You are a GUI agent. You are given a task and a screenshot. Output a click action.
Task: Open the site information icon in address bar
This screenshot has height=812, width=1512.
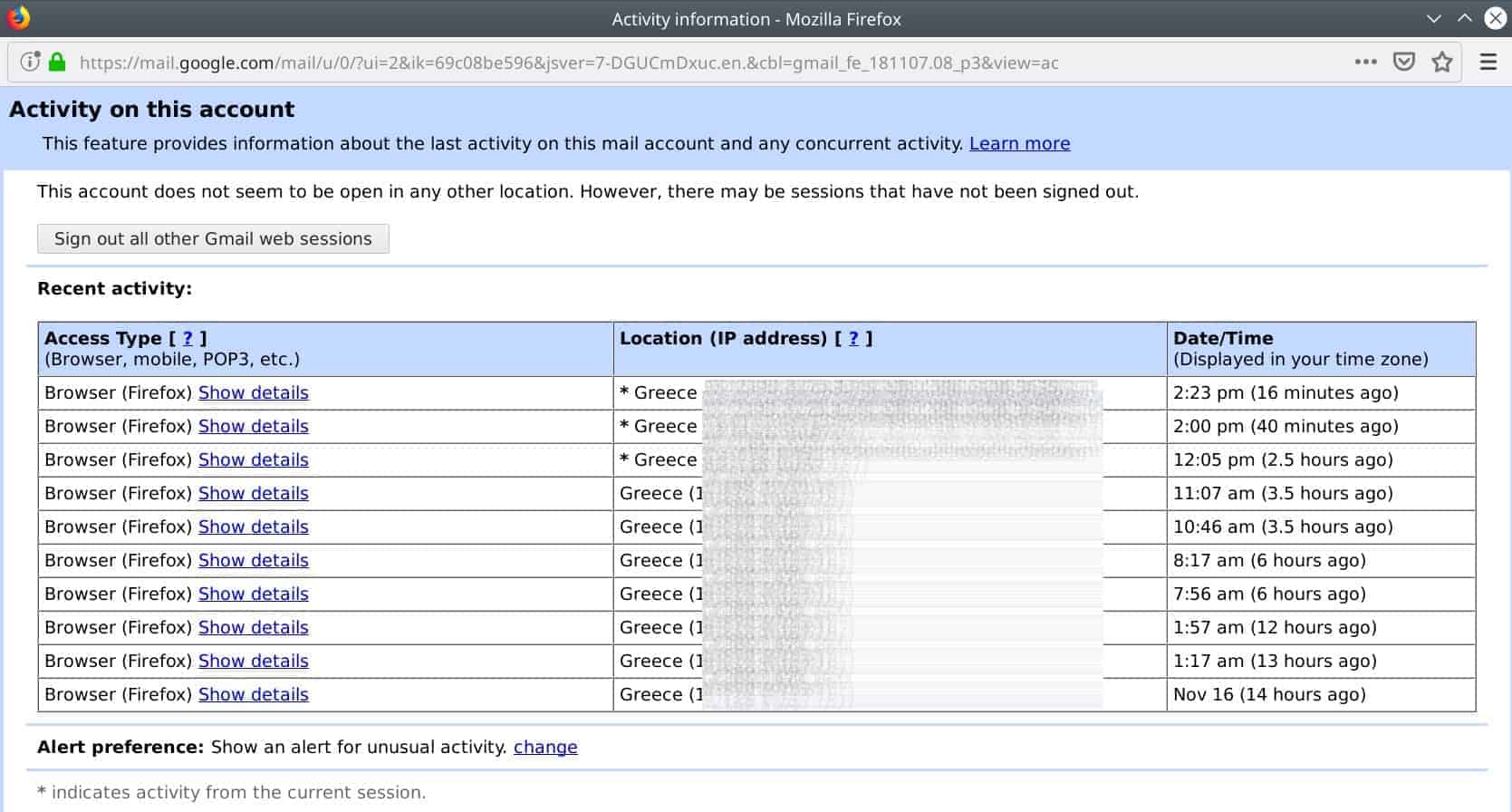coord(30,62)
